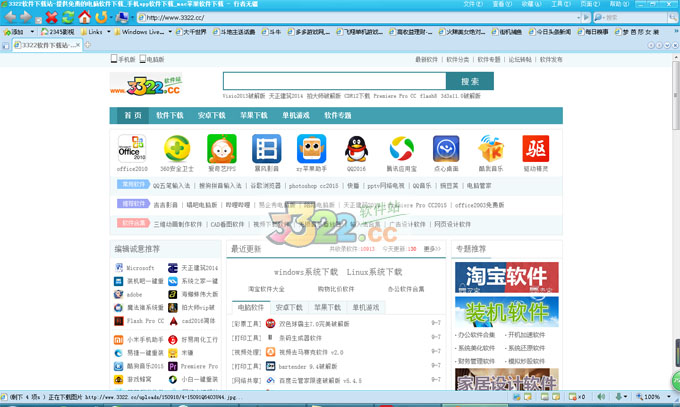
Task: Stop loading with the red X button
Action: tap(52, 17)
